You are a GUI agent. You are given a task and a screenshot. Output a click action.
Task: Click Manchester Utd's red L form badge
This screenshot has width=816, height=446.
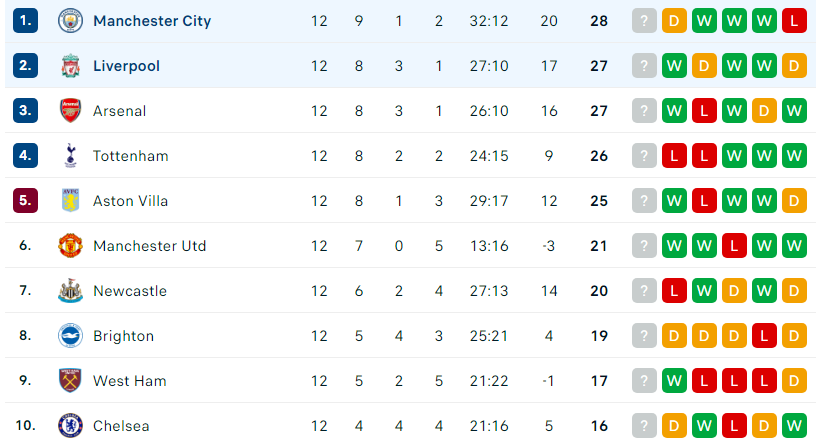(x=734, y=246)
